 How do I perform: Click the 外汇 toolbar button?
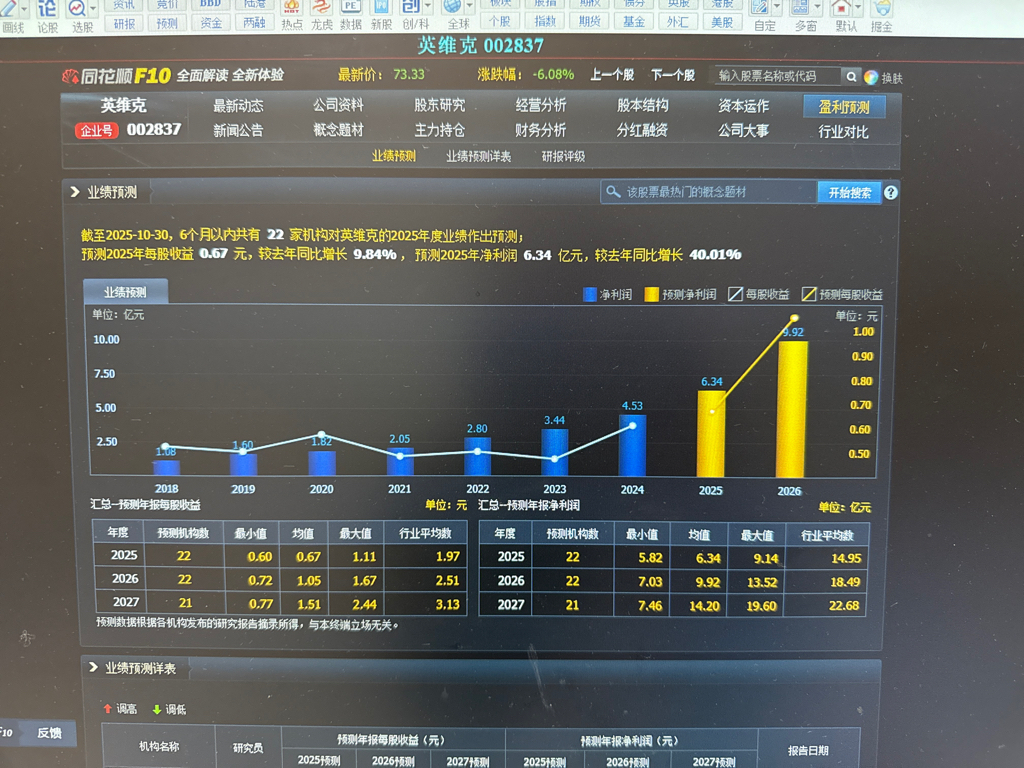coord(678,22)
